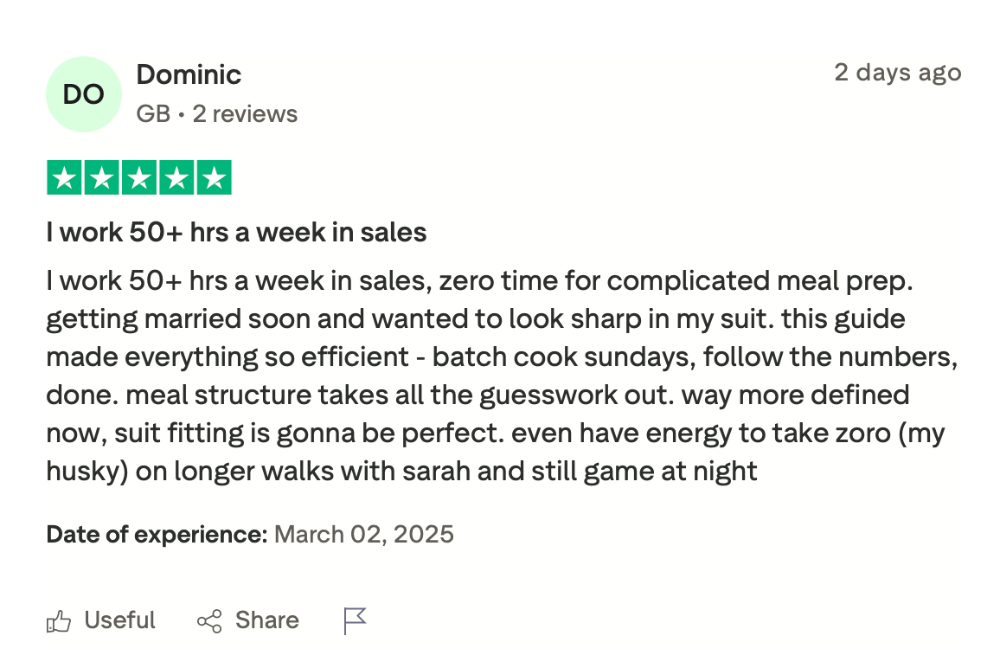1000x668 pixels.
Task: Click the fifth (last) rating star
Action: (213, 178)
